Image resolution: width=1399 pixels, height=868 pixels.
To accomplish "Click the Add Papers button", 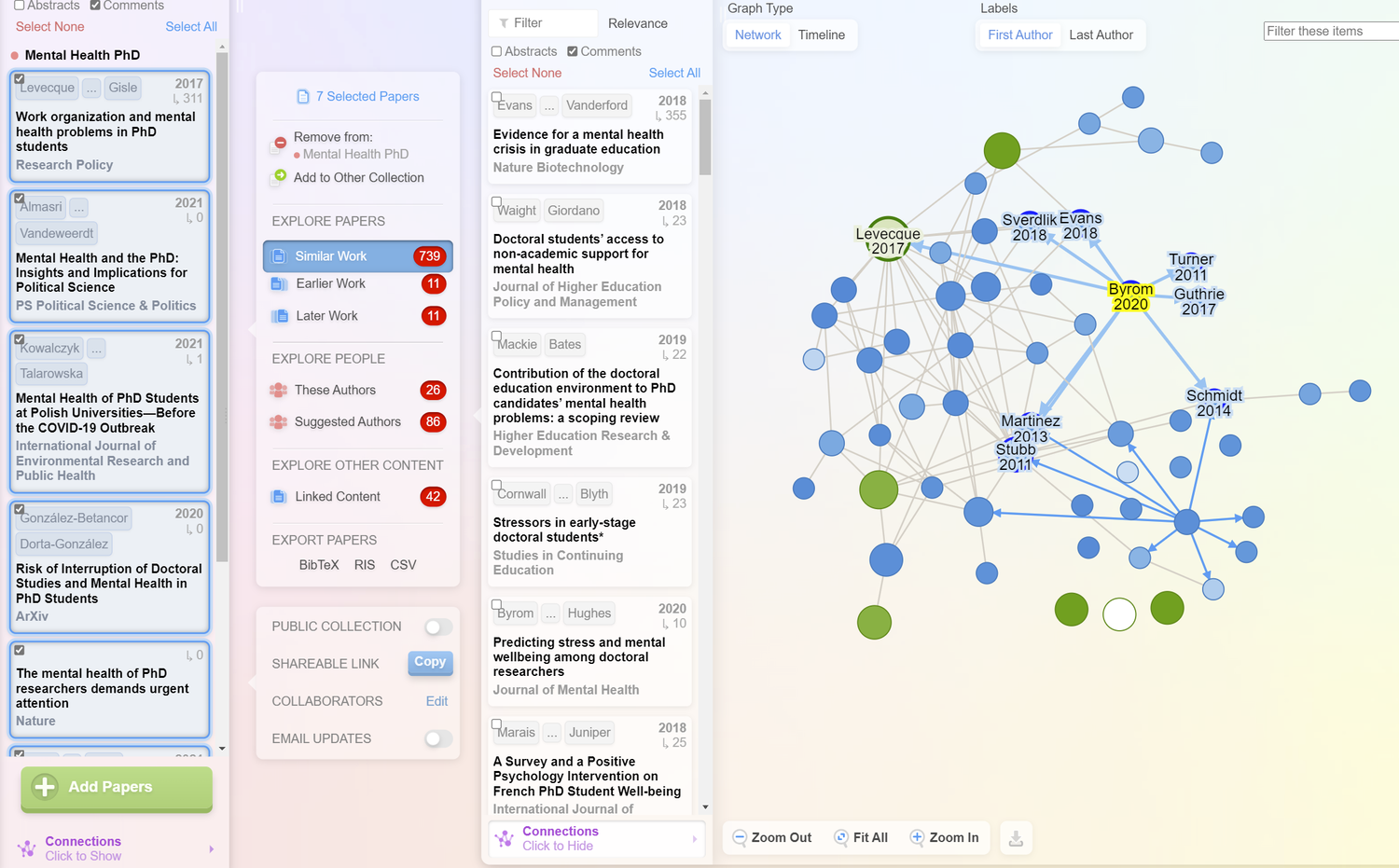I will click(117, 788).
